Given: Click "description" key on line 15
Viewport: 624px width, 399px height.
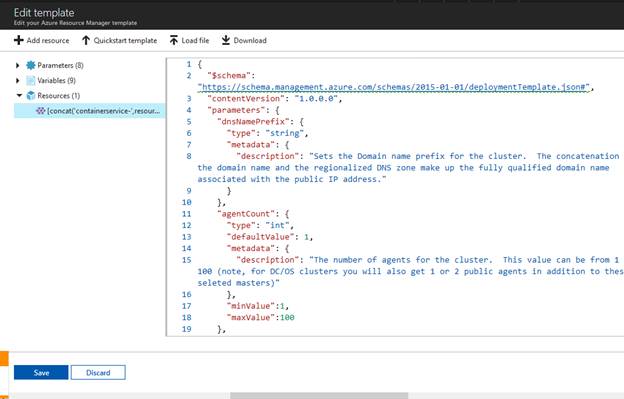Looking at the screenshot, I should [268, 260].
